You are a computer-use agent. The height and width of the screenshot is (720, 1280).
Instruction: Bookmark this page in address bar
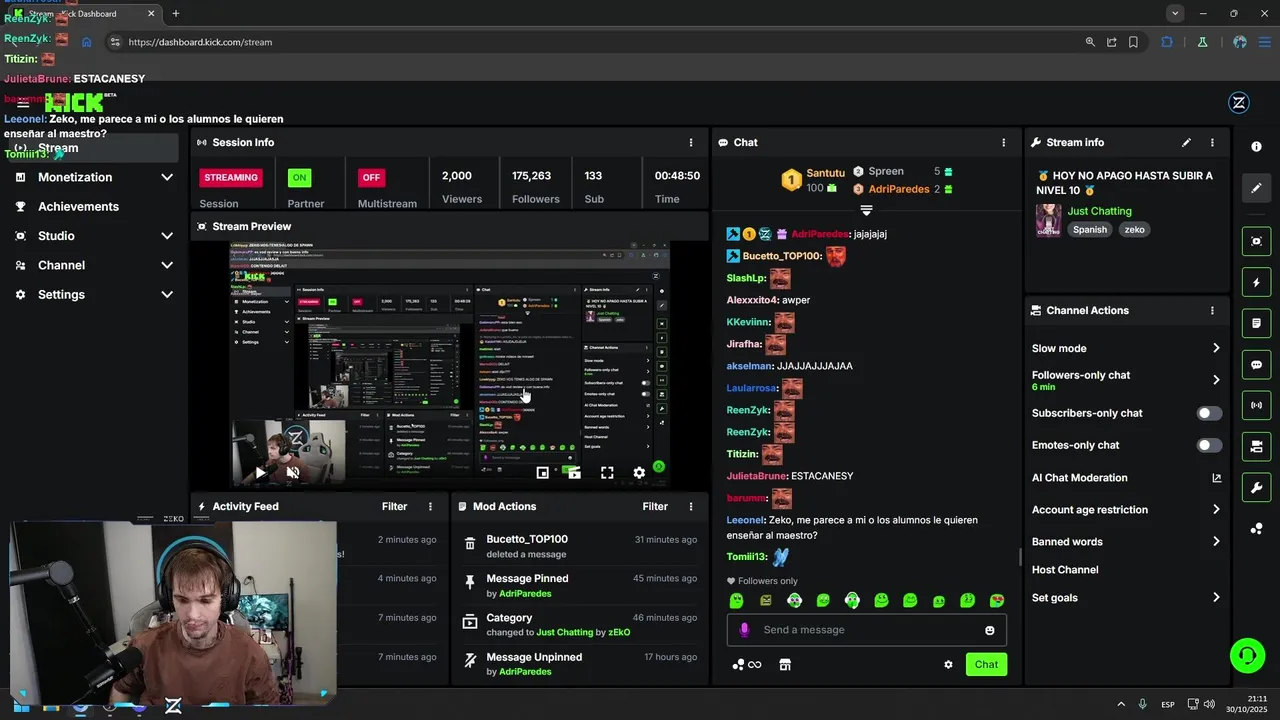coord(1133,42)
